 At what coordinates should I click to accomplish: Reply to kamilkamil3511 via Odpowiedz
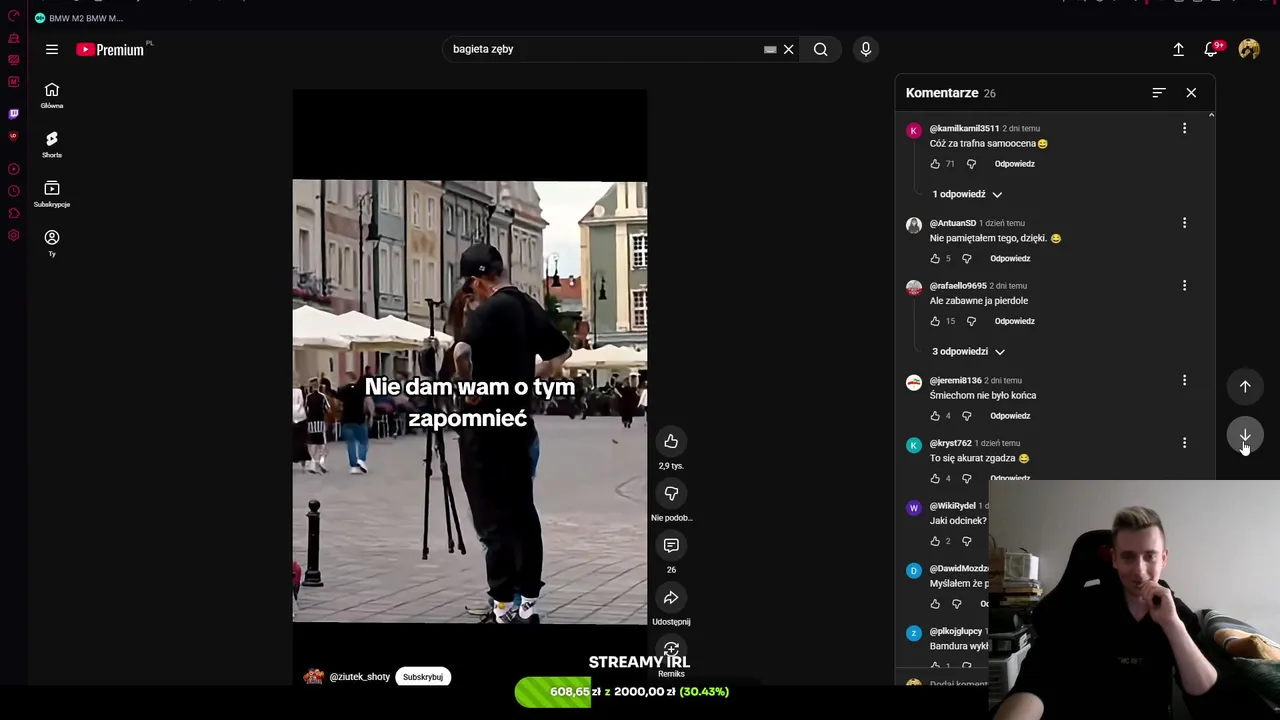tap(1014, 164)
